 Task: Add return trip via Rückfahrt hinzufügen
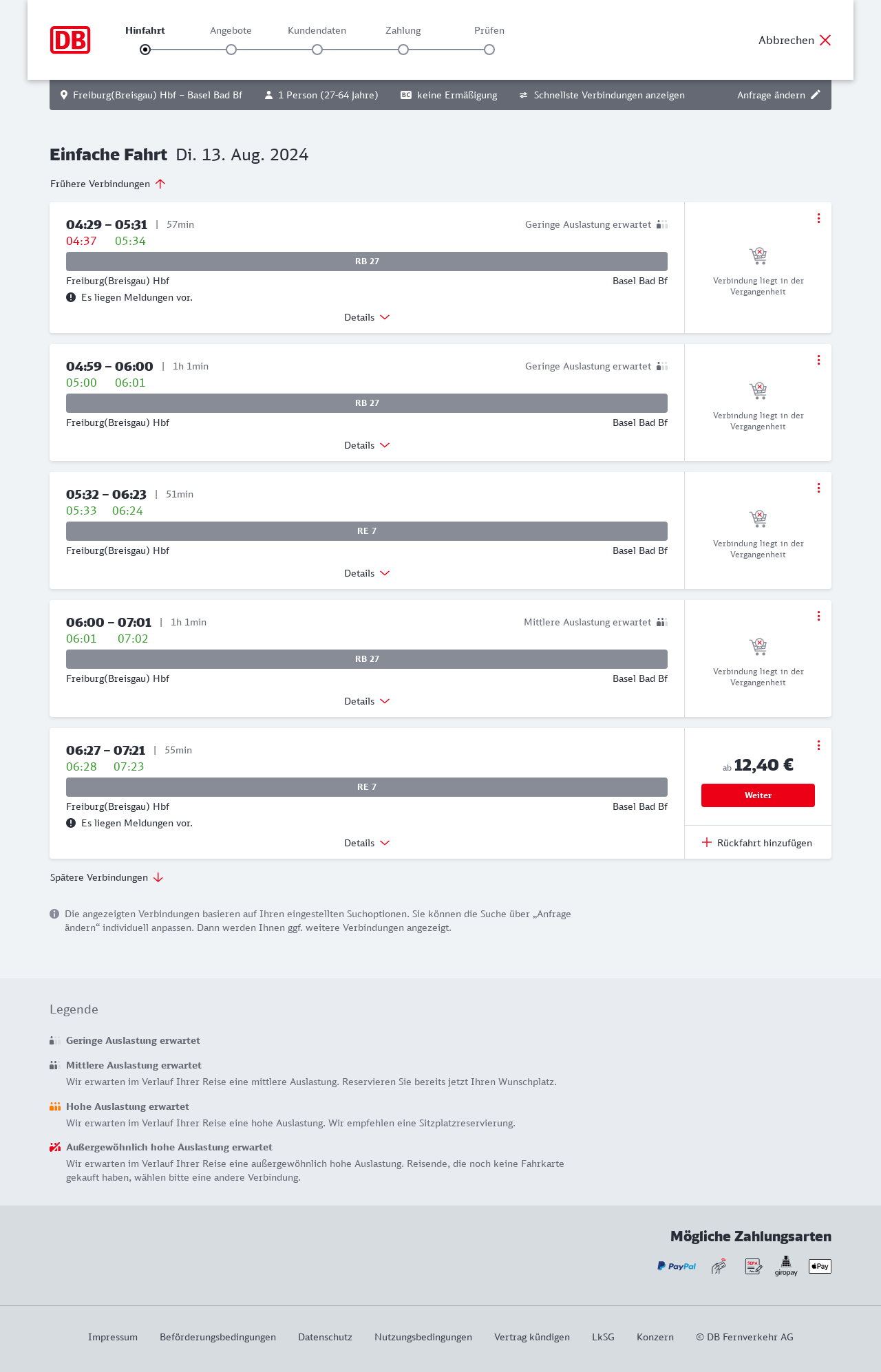[x=757, y=843]
